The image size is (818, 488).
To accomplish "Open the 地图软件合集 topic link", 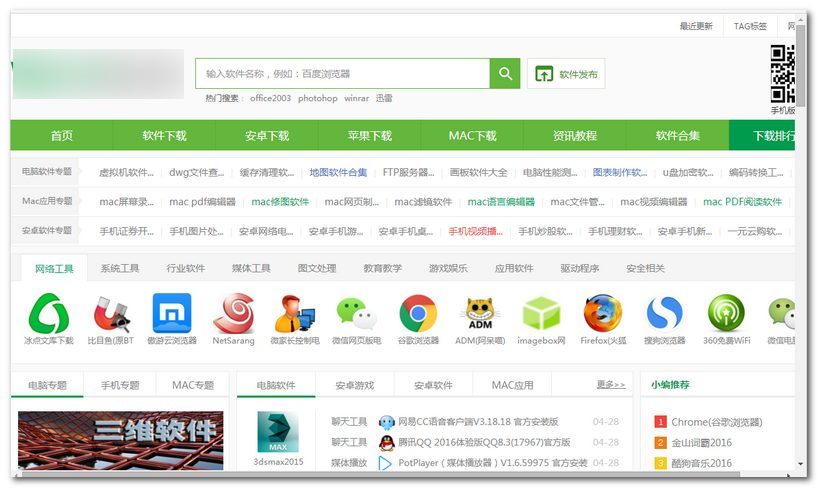I will [x=338, y=172].
